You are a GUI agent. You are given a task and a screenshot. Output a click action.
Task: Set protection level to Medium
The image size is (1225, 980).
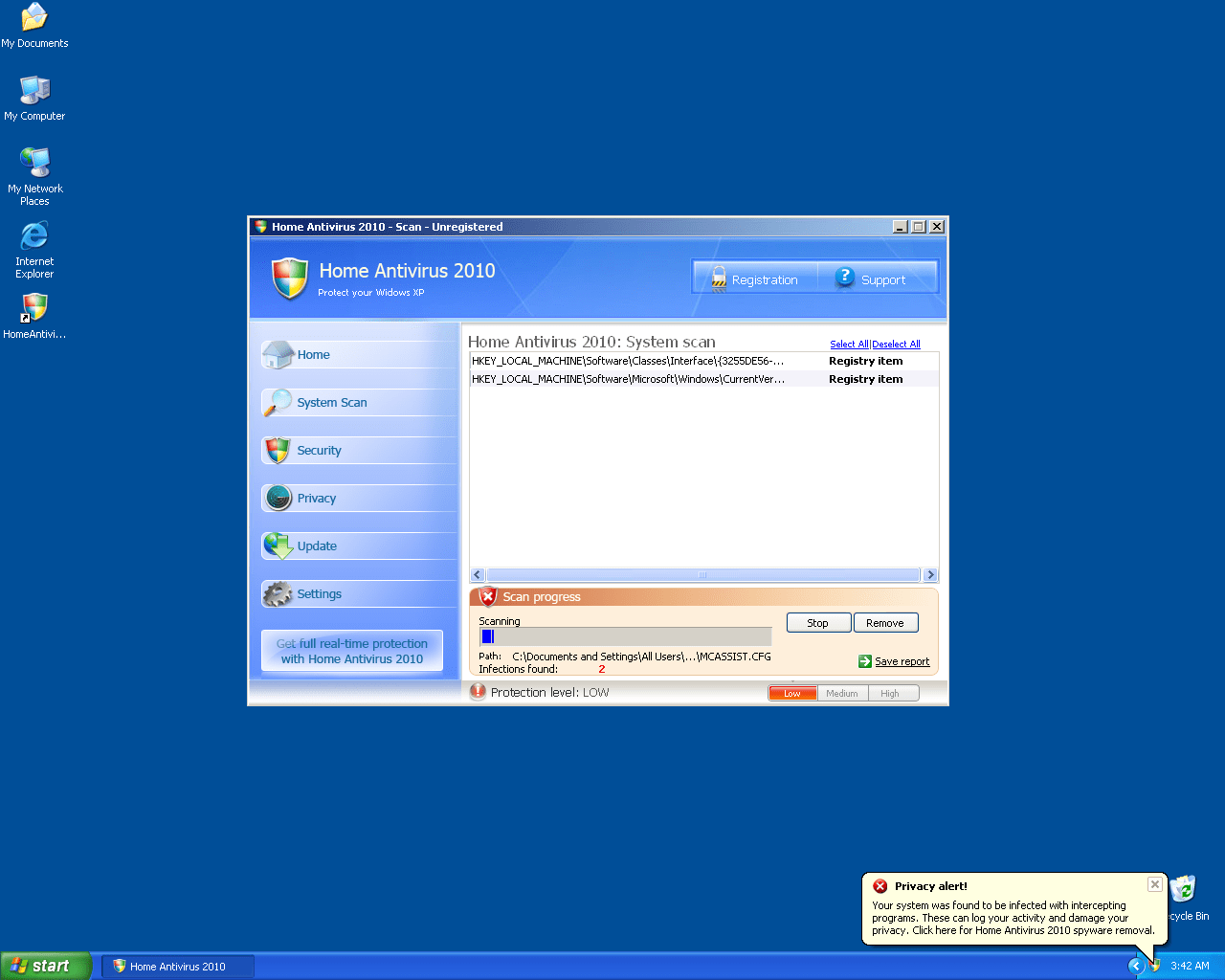pyautogui.click(x=842, y=694)
